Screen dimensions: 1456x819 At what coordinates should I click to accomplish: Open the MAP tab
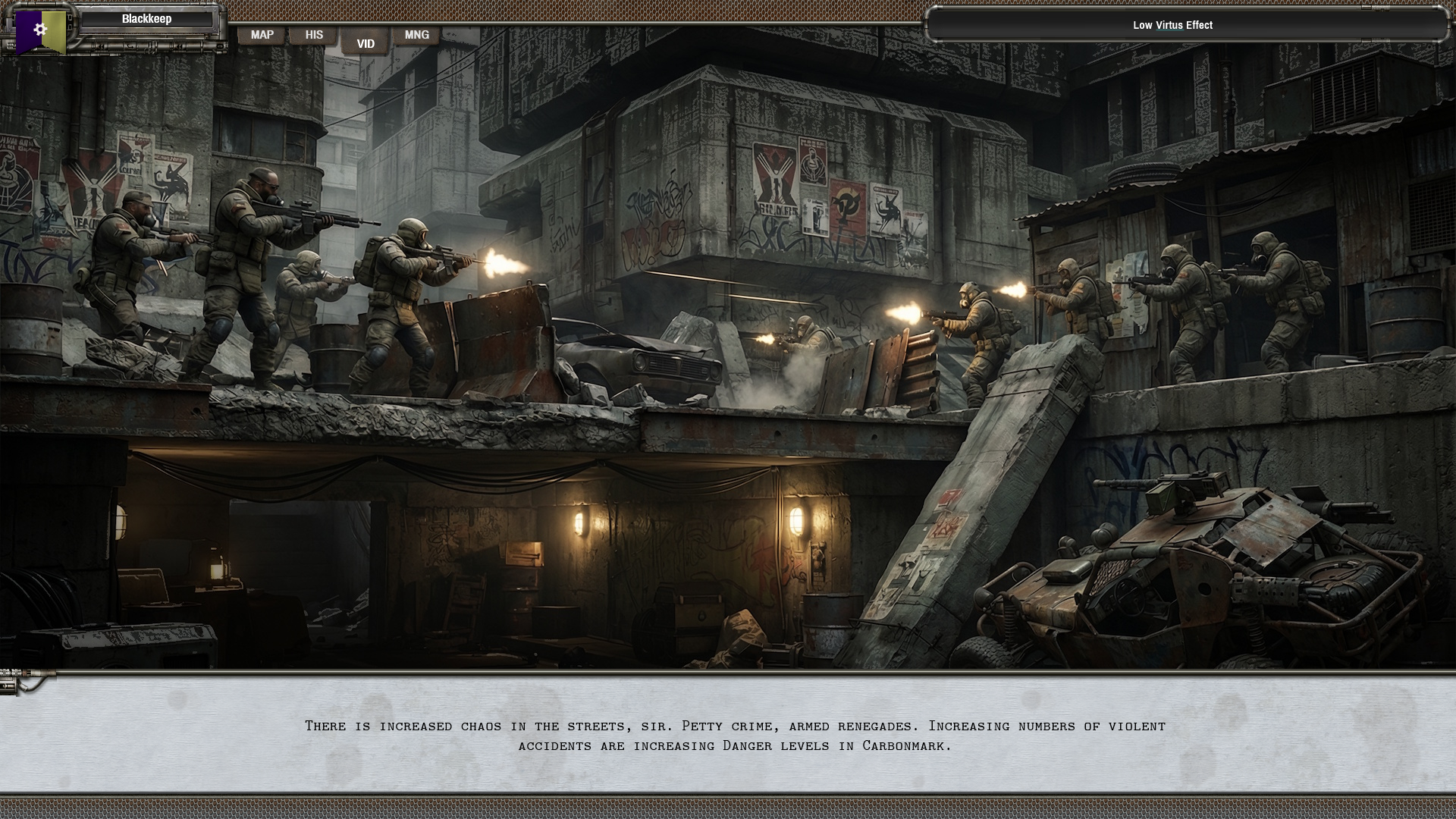(262, 34)
